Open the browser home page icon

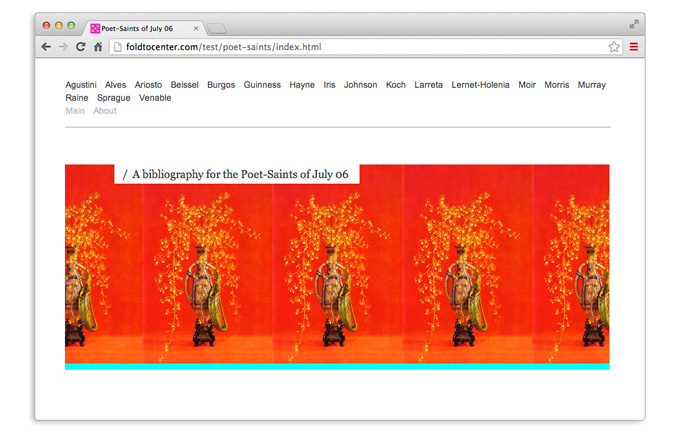pos(98,47)
